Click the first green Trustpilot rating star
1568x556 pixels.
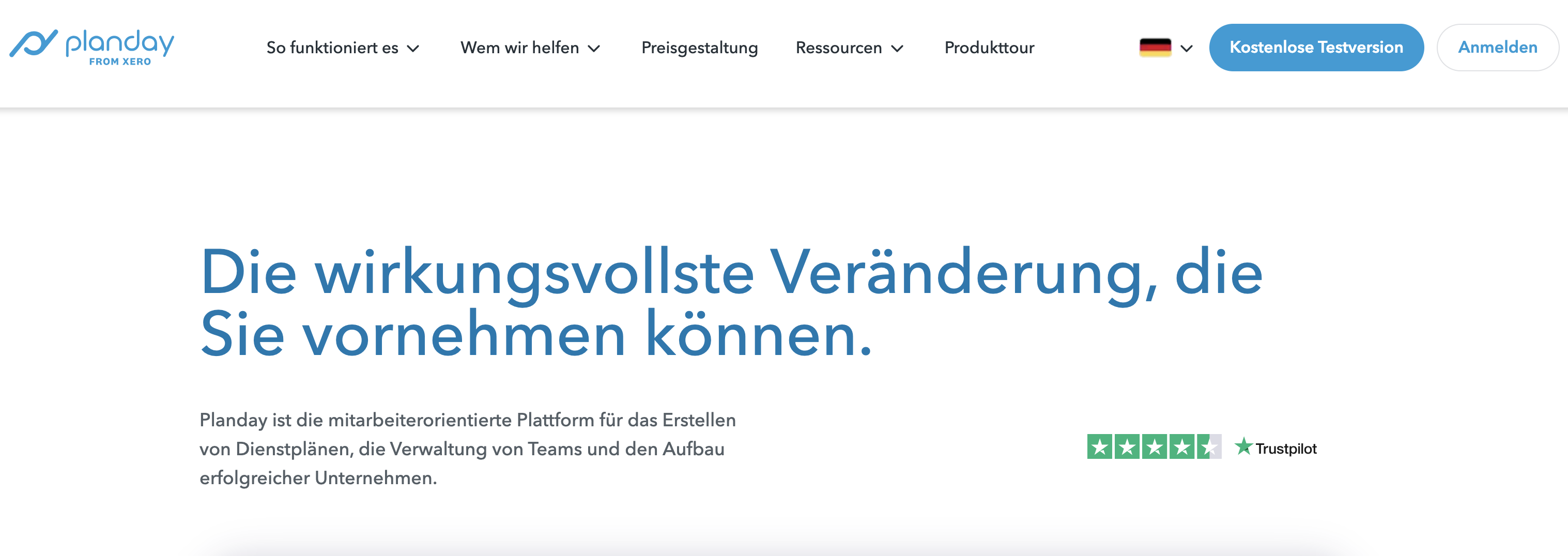pos(1099,447)
